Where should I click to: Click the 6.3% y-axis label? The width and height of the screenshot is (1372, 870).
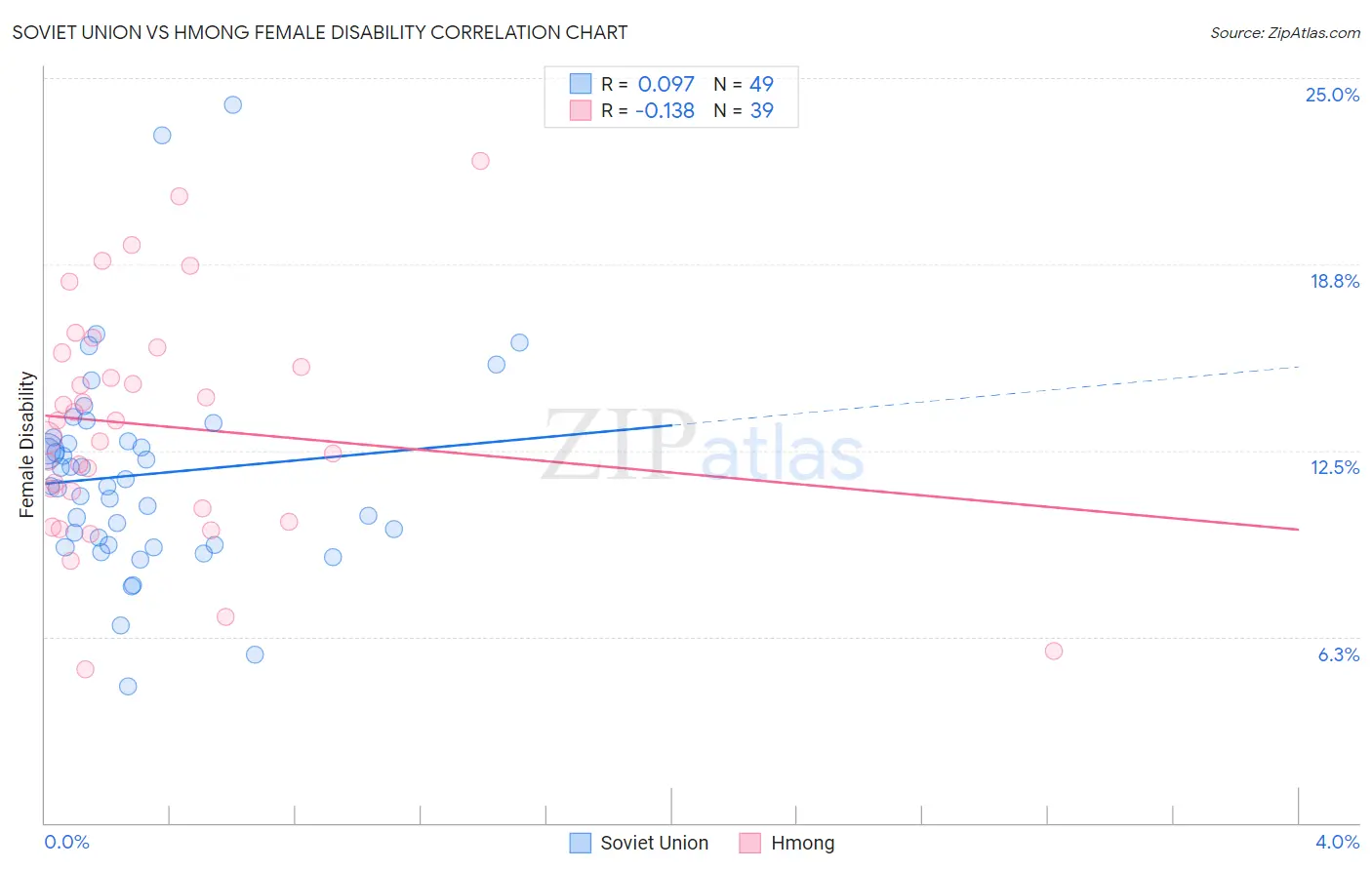pyautogui.click(x=1338, y=654)
